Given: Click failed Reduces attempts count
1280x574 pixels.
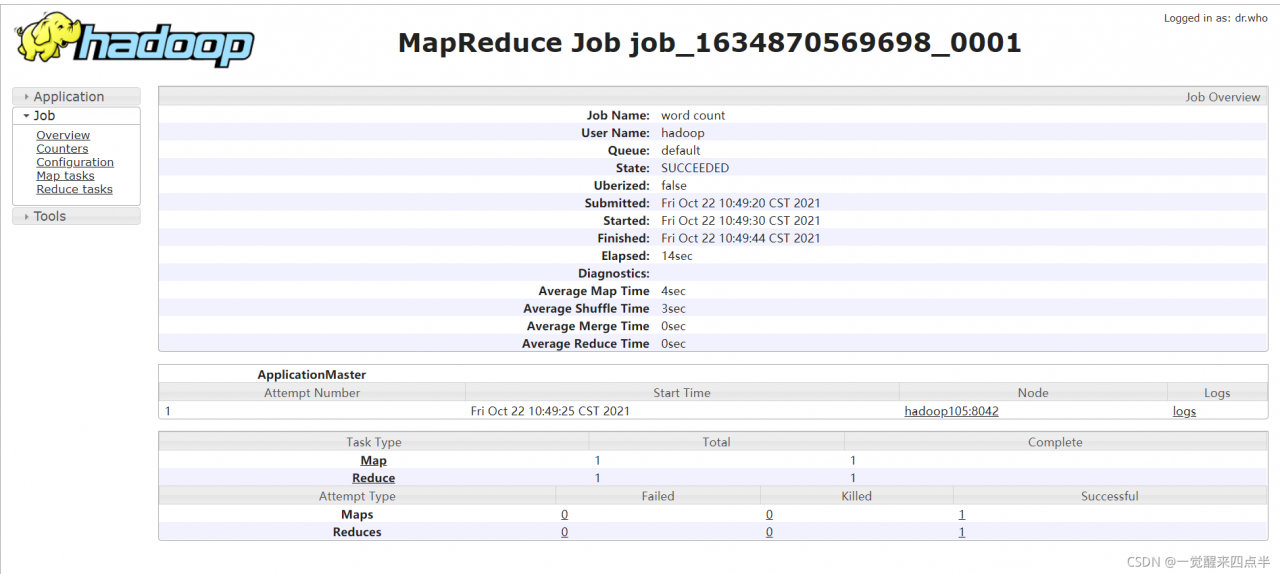Looking at the screenshot, I should pos(564,532).
